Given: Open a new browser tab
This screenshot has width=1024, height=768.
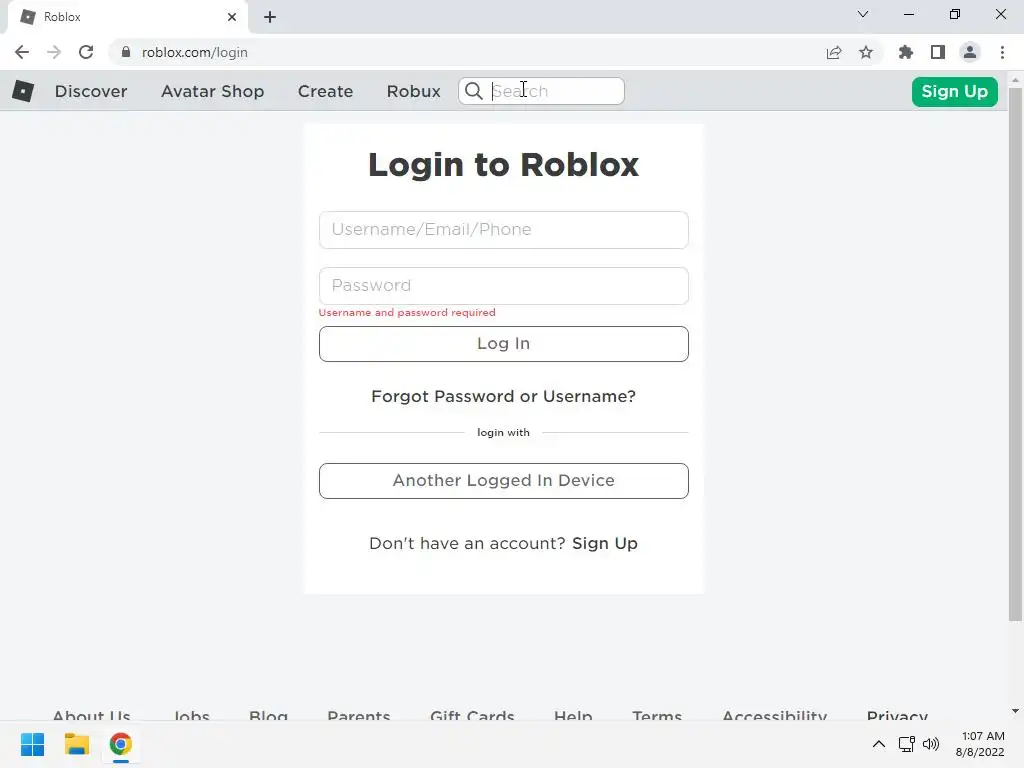Looking at the screenshot, I should click(270, 17).
